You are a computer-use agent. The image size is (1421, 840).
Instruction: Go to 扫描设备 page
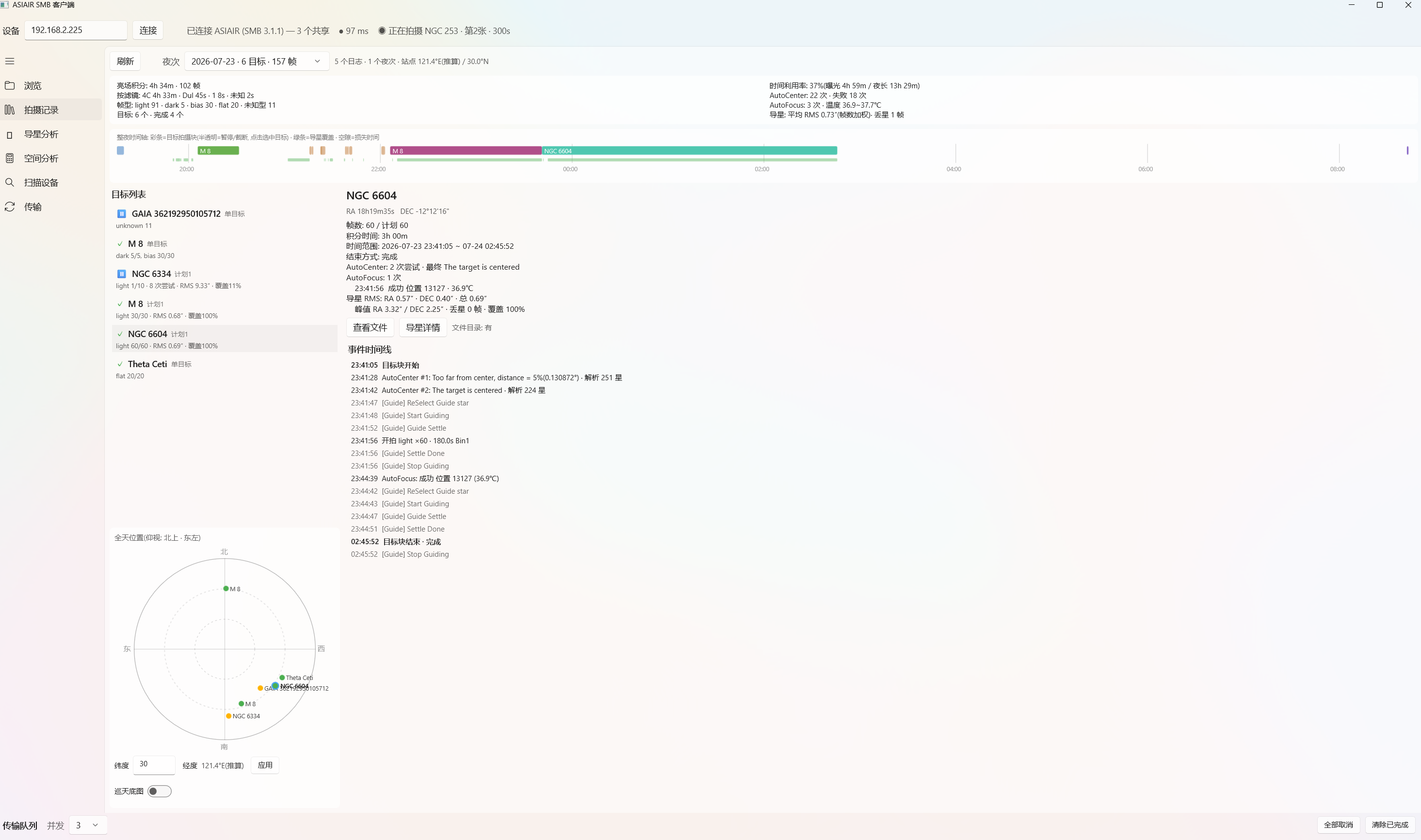point(51,183)
